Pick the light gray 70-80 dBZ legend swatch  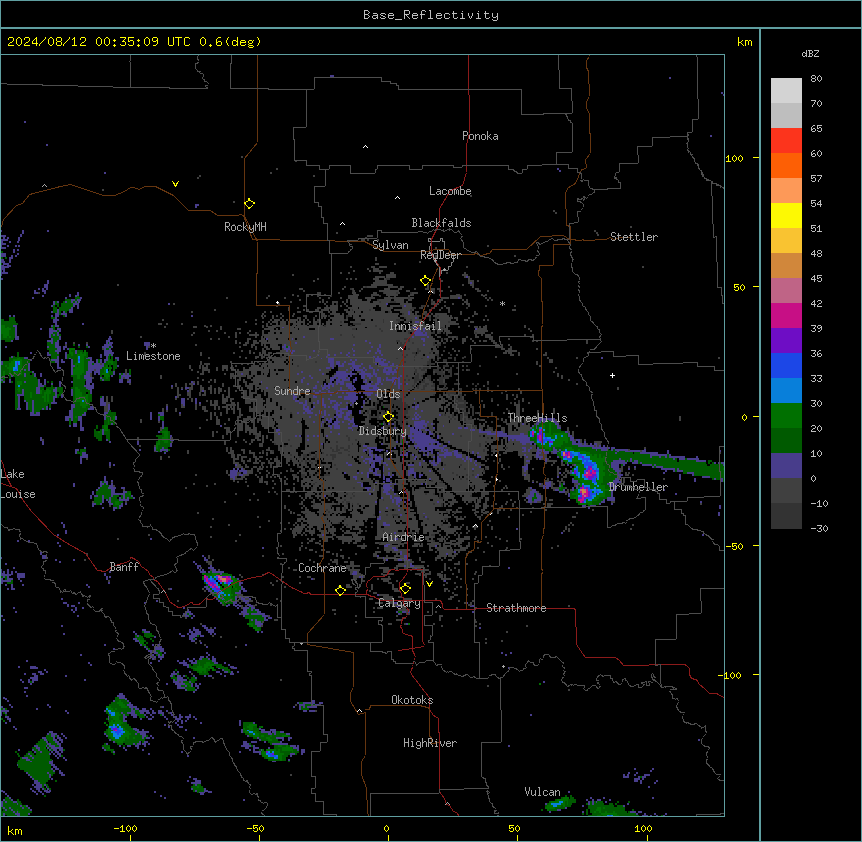pos(786,91)
